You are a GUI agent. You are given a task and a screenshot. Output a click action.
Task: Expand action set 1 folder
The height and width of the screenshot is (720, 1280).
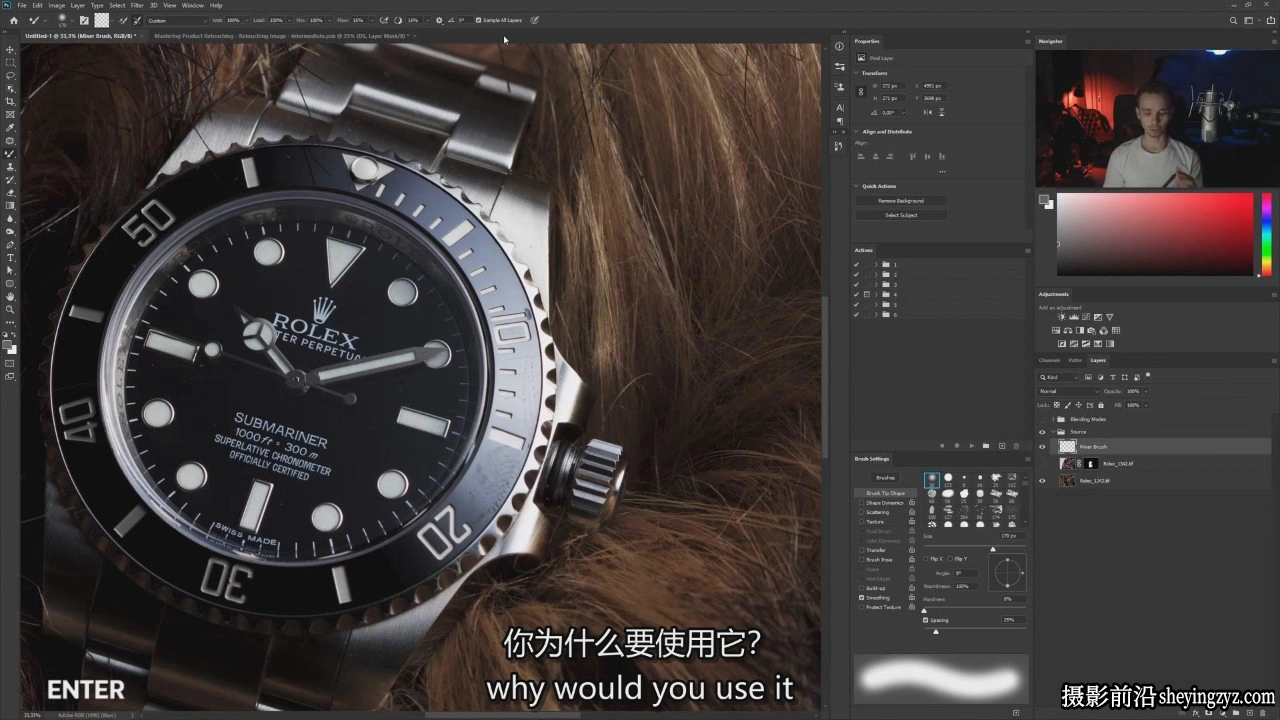pos(876,264)
